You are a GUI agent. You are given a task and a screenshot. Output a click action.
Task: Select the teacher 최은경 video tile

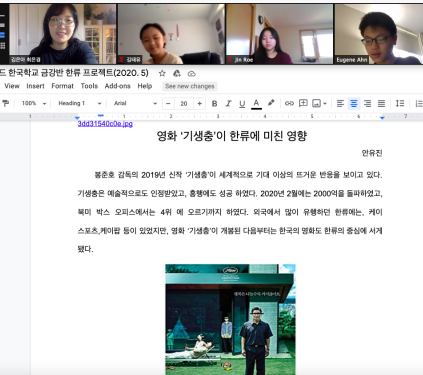pos(63,34)
